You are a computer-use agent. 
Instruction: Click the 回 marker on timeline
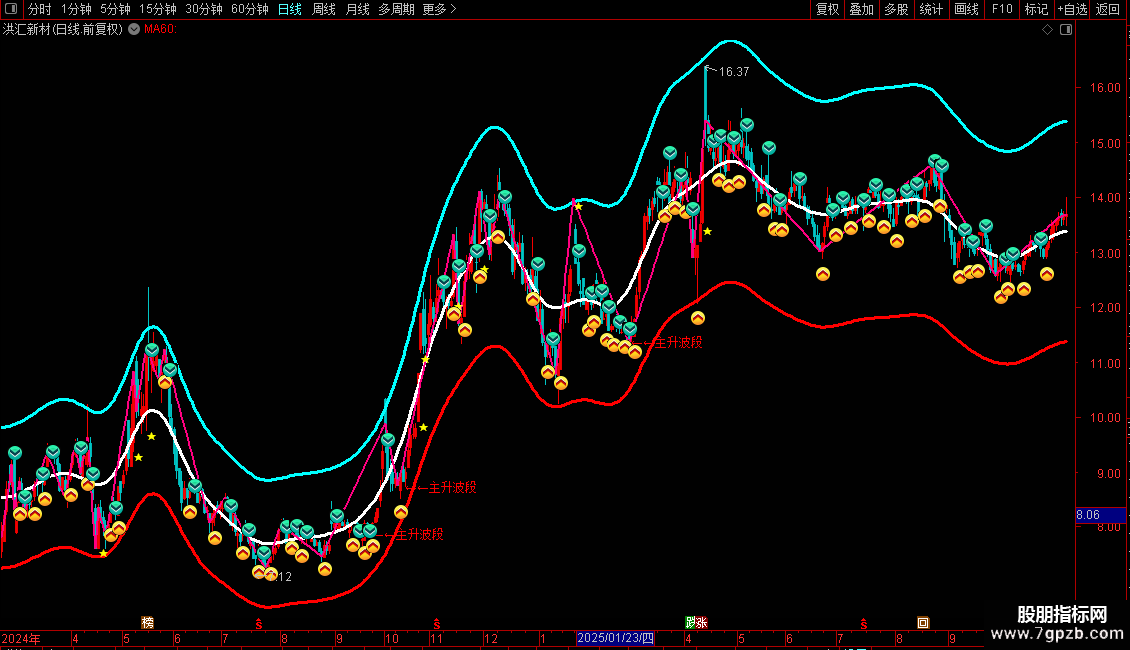click(x=923, y=622)
